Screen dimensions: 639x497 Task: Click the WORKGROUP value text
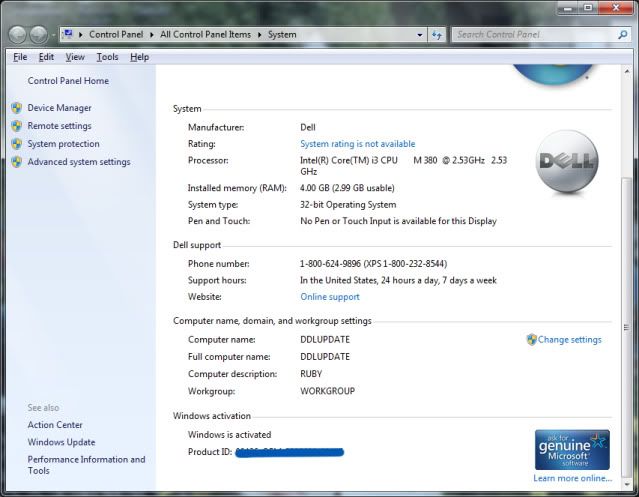coord(327,391)
